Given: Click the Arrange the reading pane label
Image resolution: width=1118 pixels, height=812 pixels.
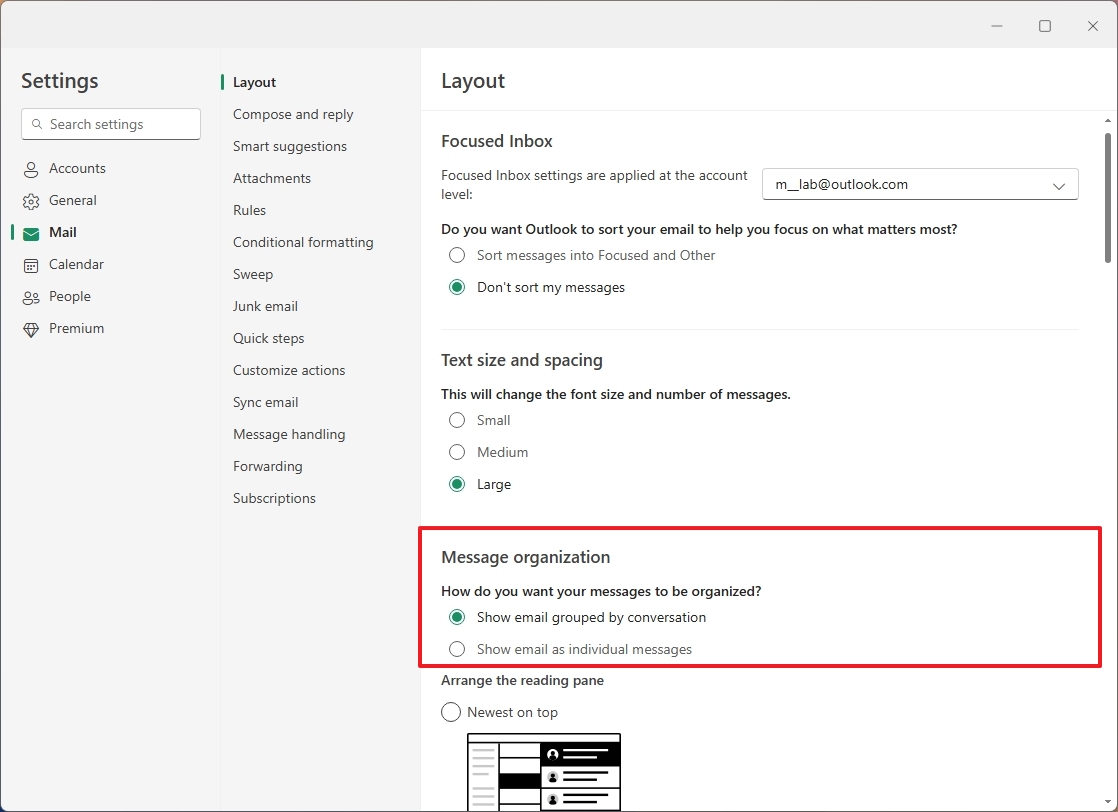Looking at the screenshot, I should tap(523, 681).
